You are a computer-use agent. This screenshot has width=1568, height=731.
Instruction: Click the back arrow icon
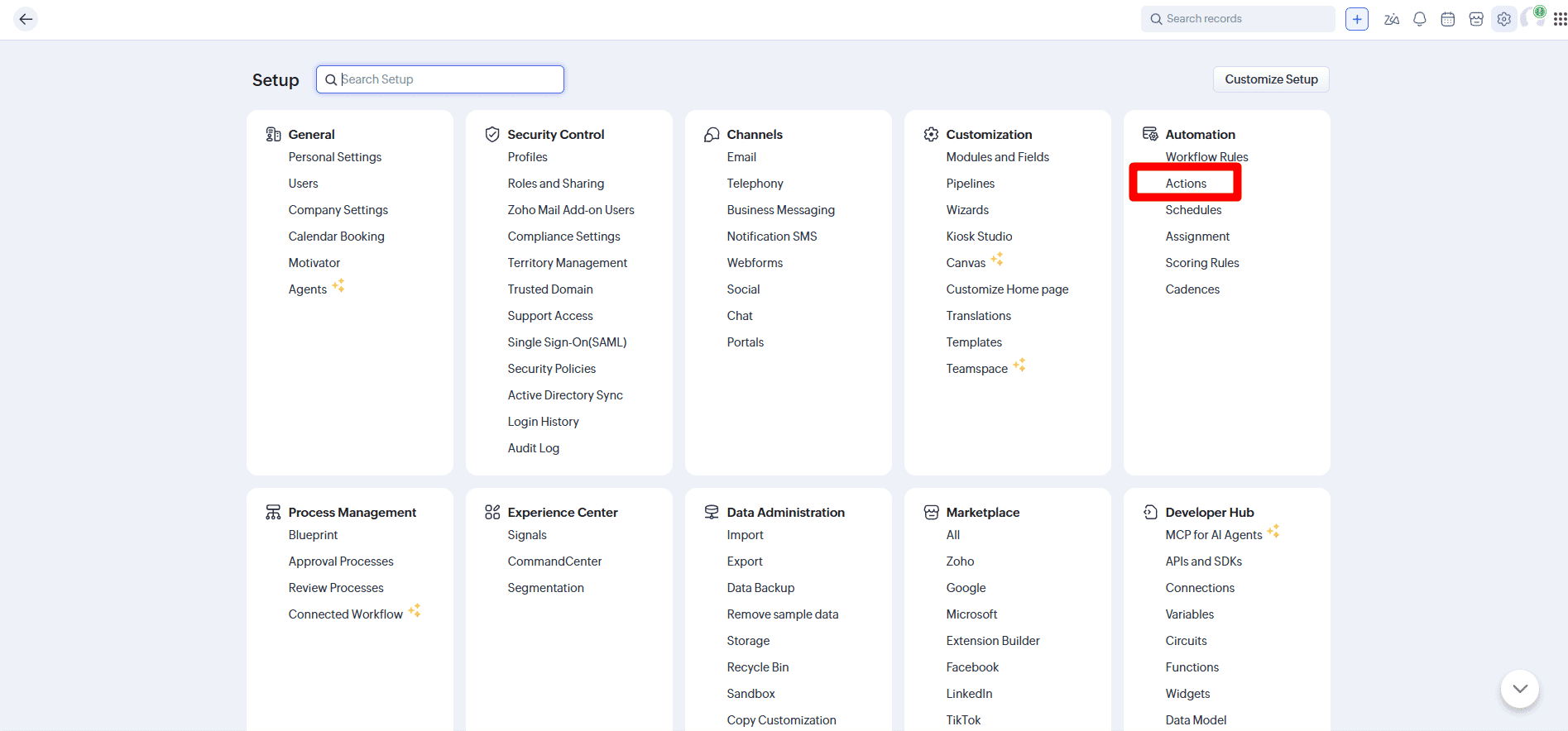pyautogui.click(x=26, y=19)
